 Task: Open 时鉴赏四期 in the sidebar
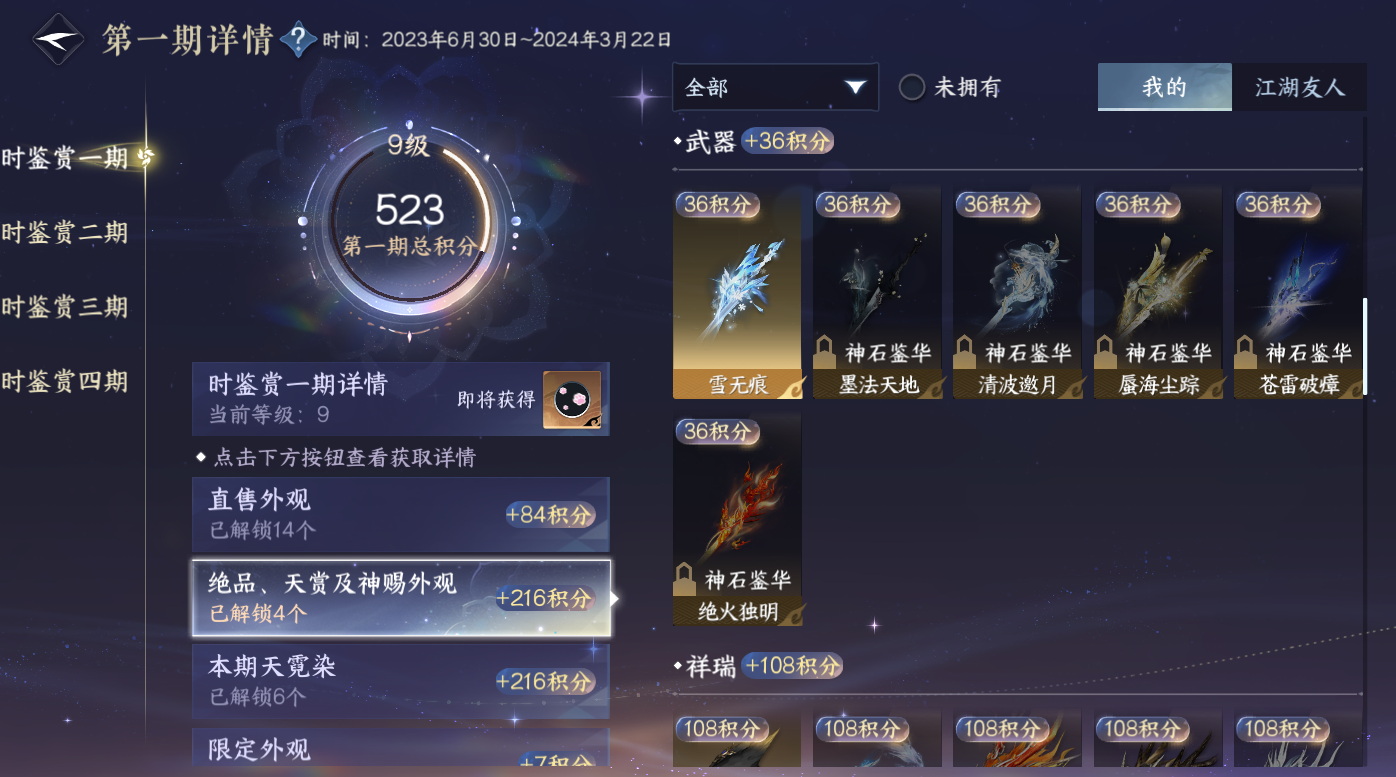[65, 381]
